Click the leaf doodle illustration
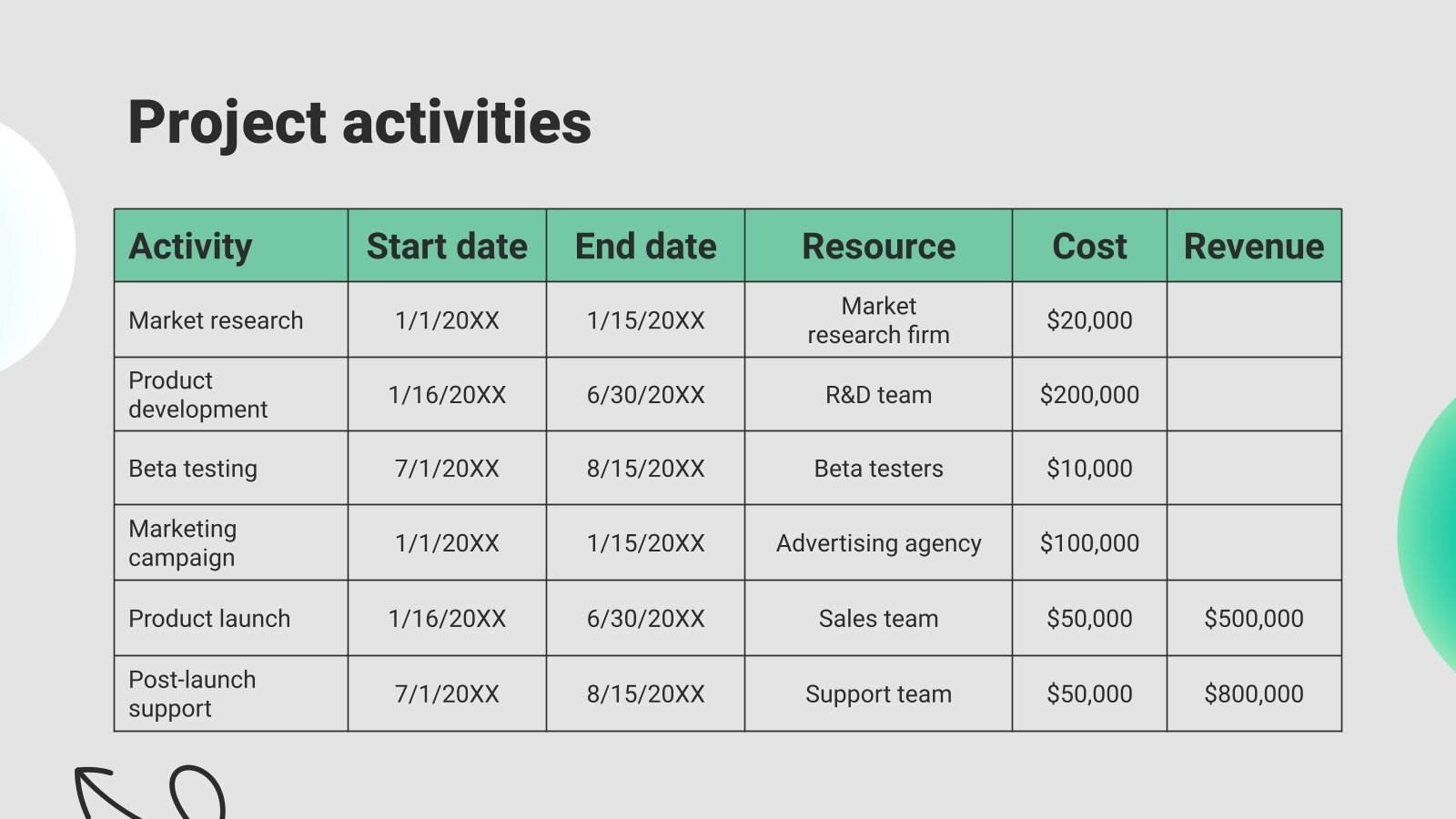 point(150,794)
